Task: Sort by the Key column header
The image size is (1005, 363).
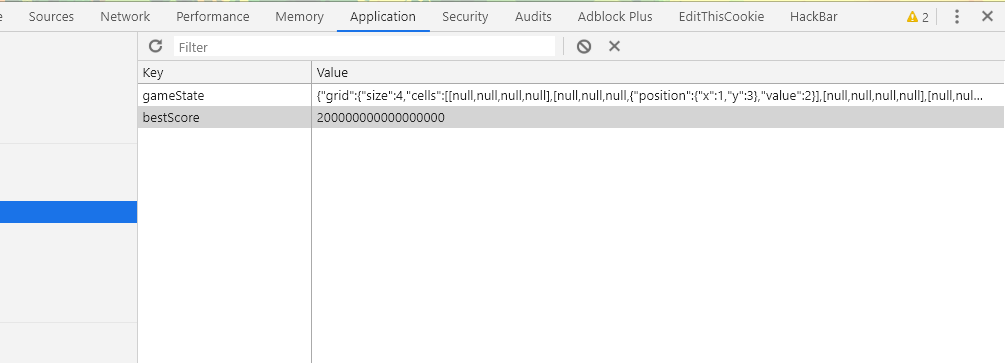Action: point(224,72)
